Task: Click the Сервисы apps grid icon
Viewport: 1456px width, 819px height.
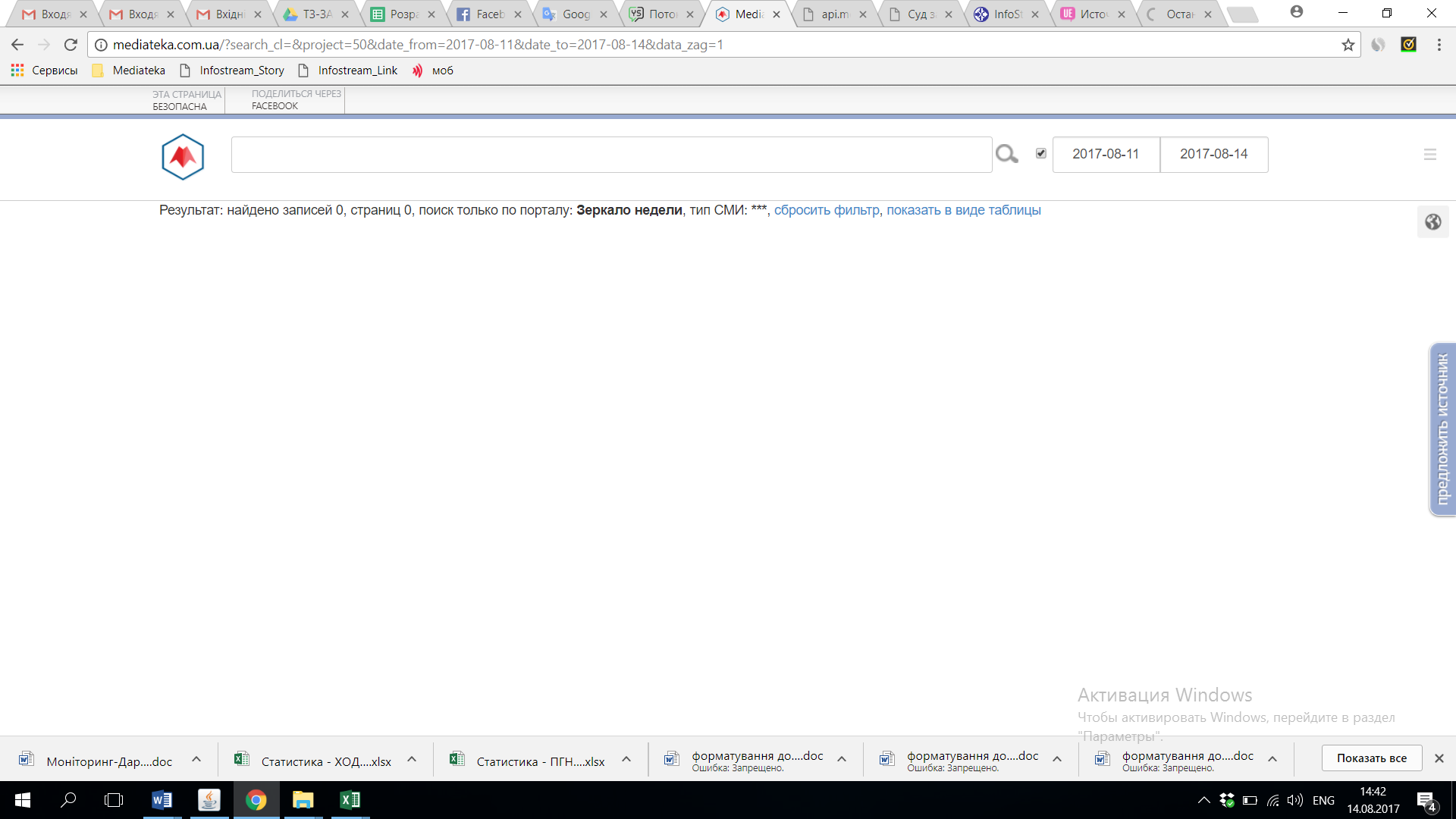Action: tap(17, 71)
